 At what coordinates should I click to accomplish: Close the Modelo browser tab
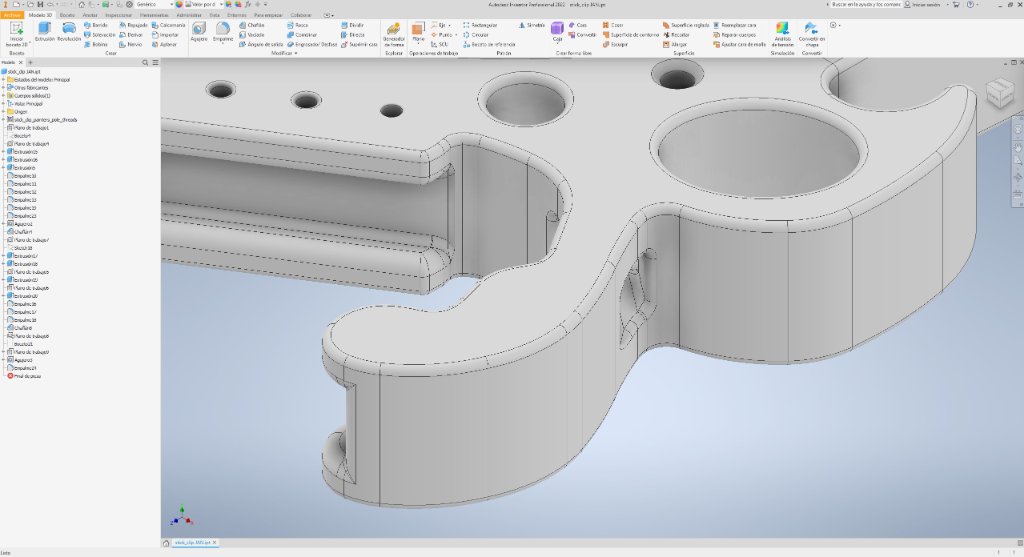pos(20,63)
